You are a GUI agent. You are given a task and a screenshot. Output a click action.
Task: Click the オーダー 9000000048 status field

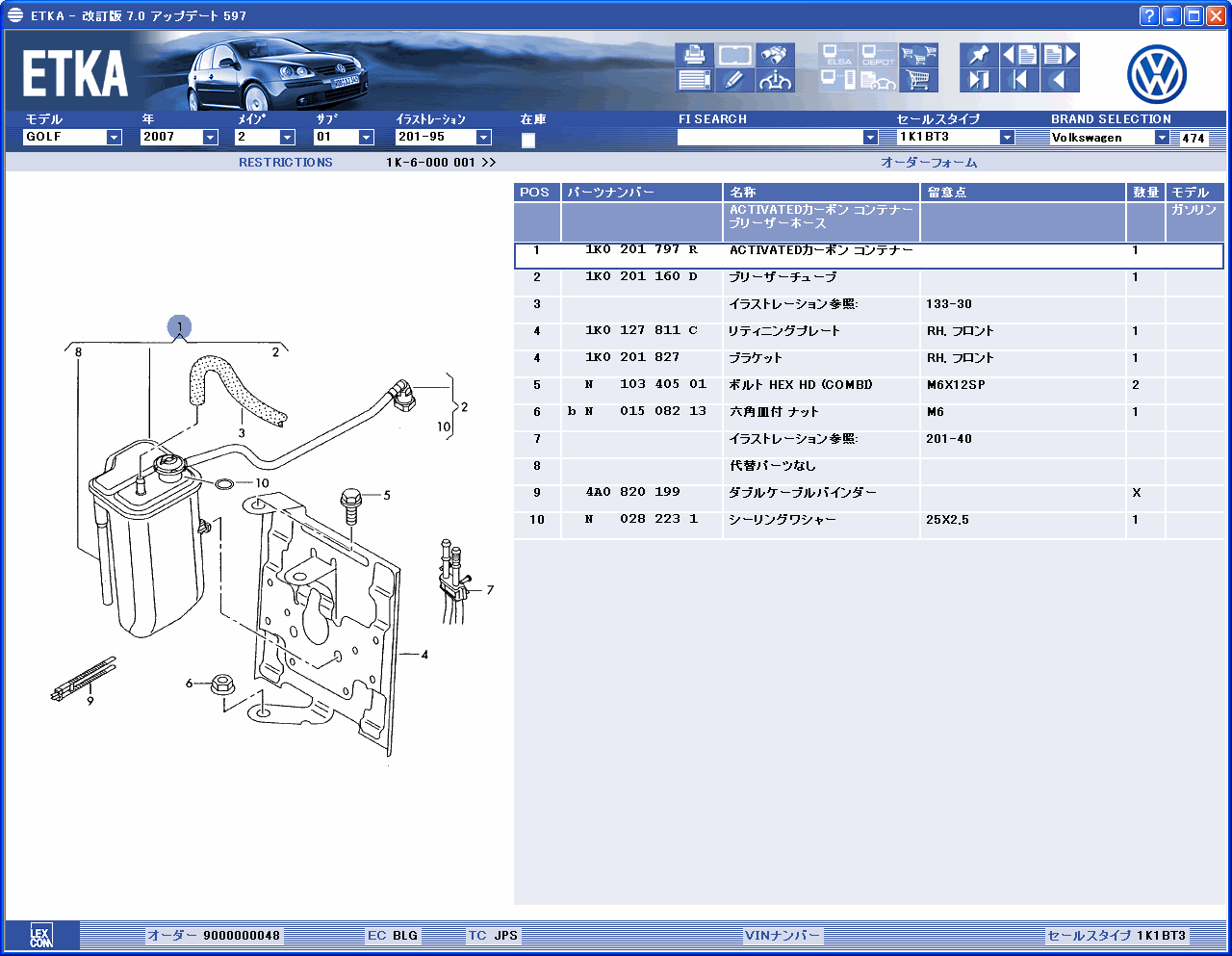pyautogui.click(x=214, y=936)
